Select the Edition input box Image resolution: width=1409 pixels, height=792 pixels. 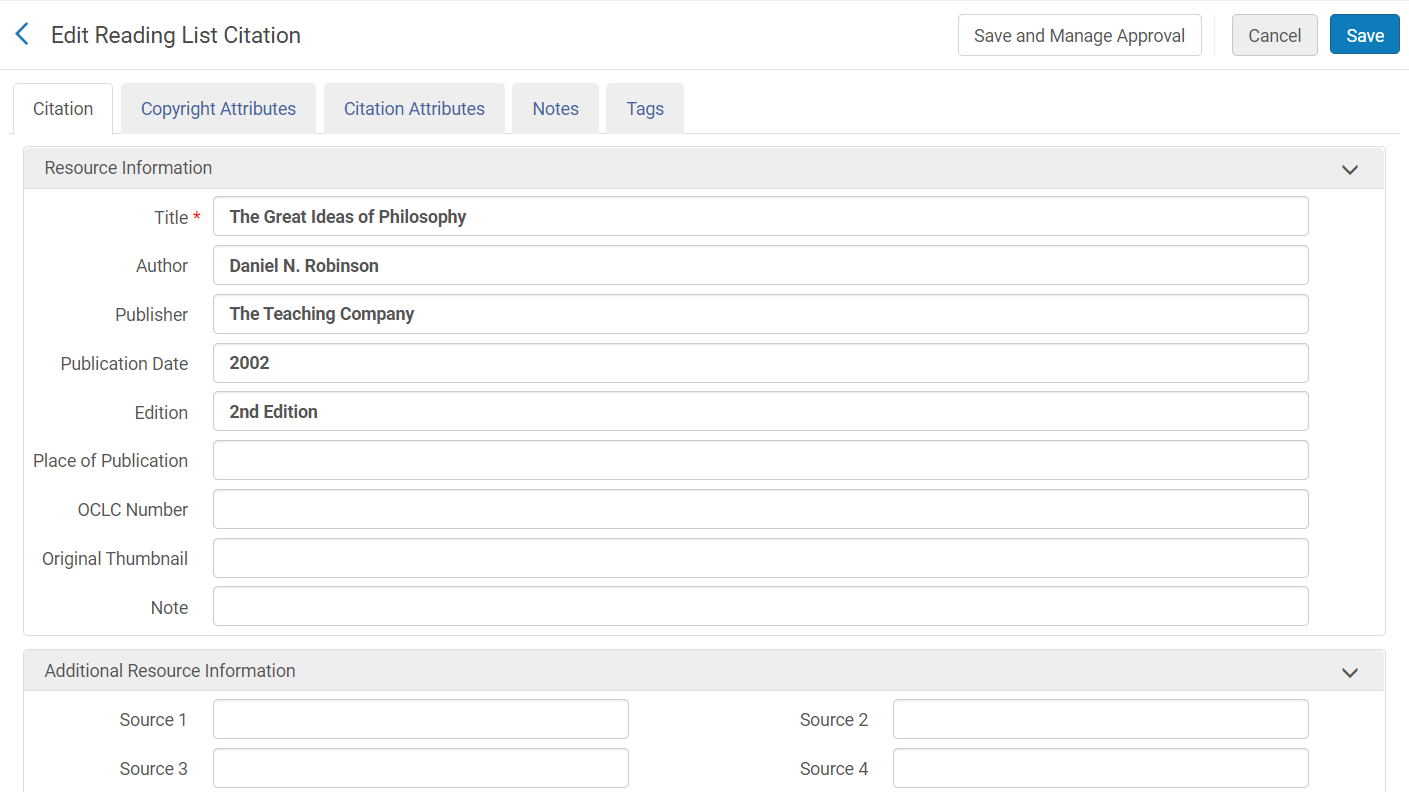tap(760, 412)
